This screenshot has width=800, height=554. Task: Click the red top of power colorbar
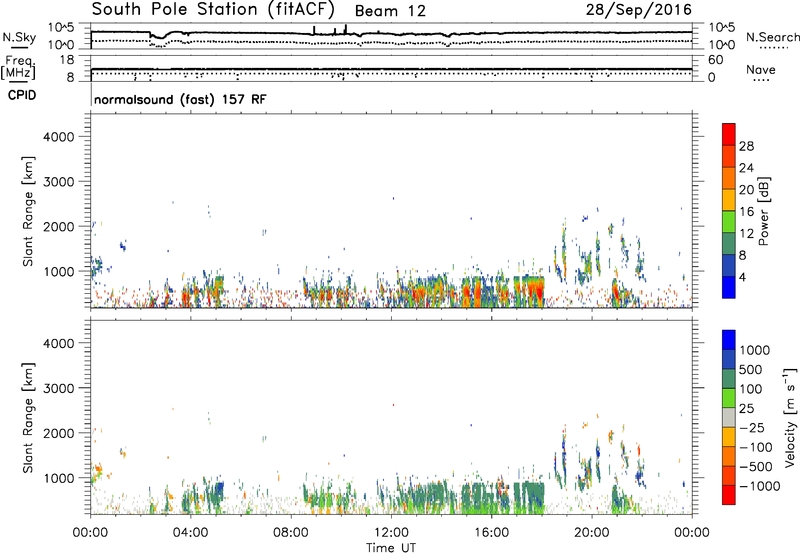point(729,134)
